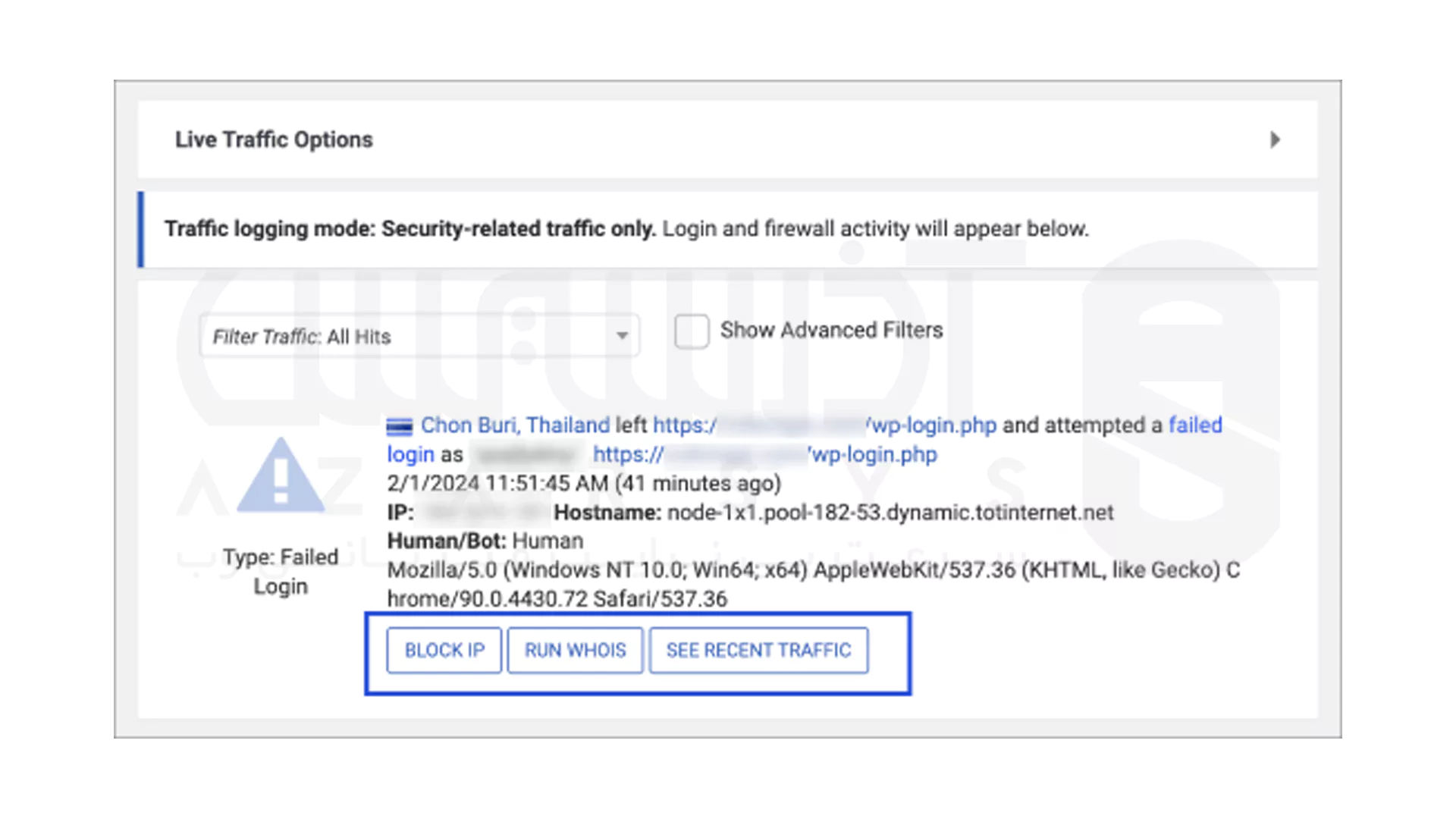This screenshot has width=1456, height=819.
Task: Open the Filter Traffic All Hits dropdown
Action: coord(419,336)
